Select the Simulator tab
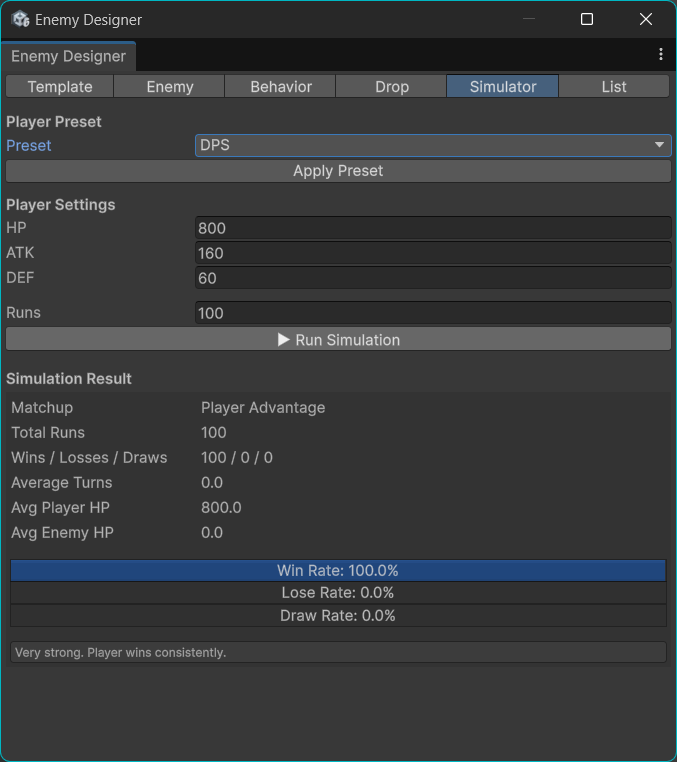The height and width of the screenshot is (762, 677). [503, 87]
